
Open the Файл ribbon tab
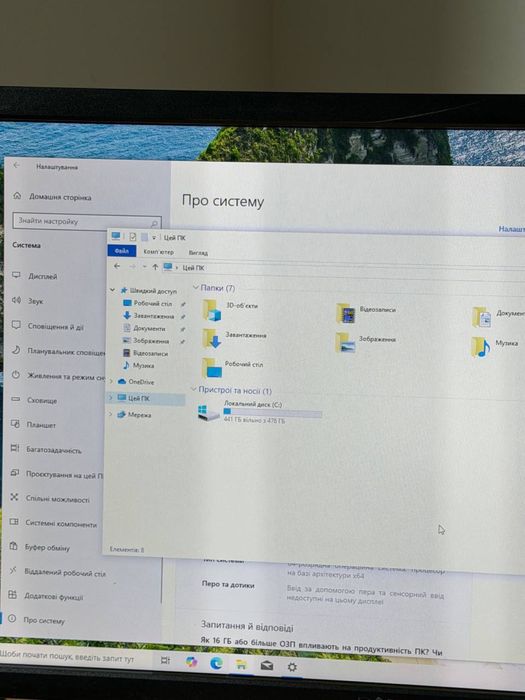121,251
